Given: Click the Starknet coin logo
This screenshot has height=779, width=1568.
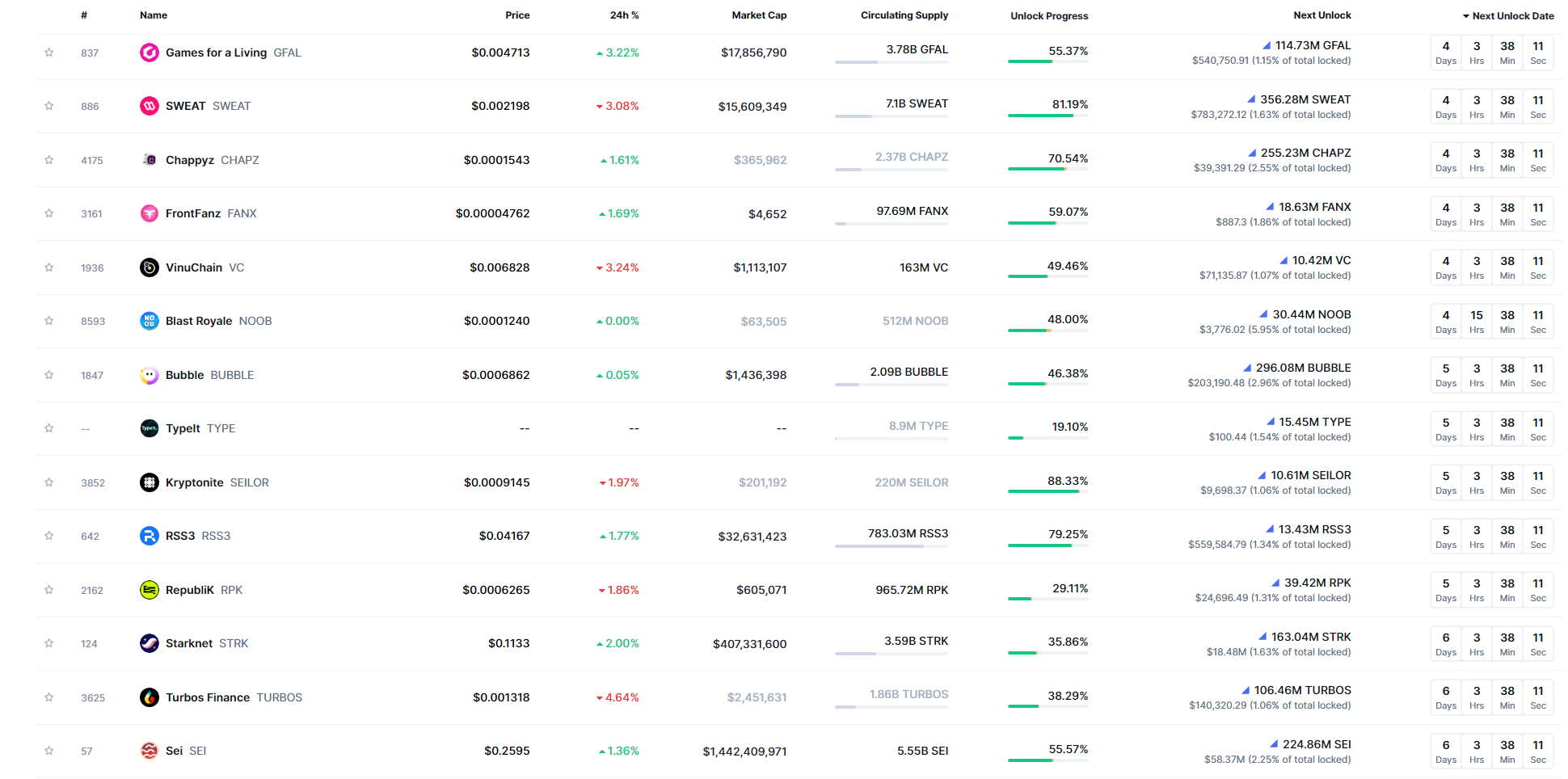Looking at the screenshot, I should tap(149, 643).
